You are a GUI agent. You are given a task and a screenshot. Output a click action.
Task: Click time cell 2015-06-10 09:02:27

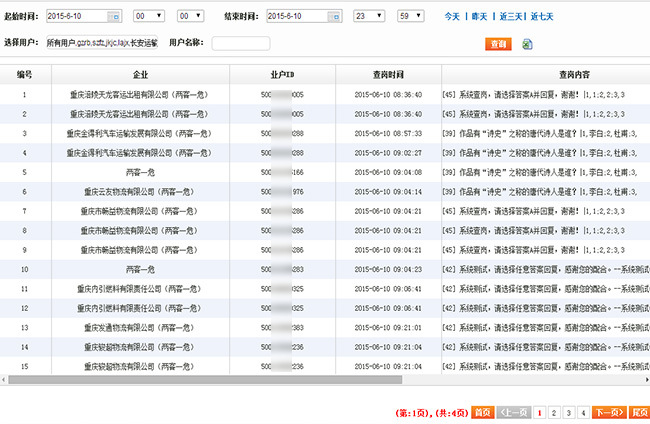[388, 153]
